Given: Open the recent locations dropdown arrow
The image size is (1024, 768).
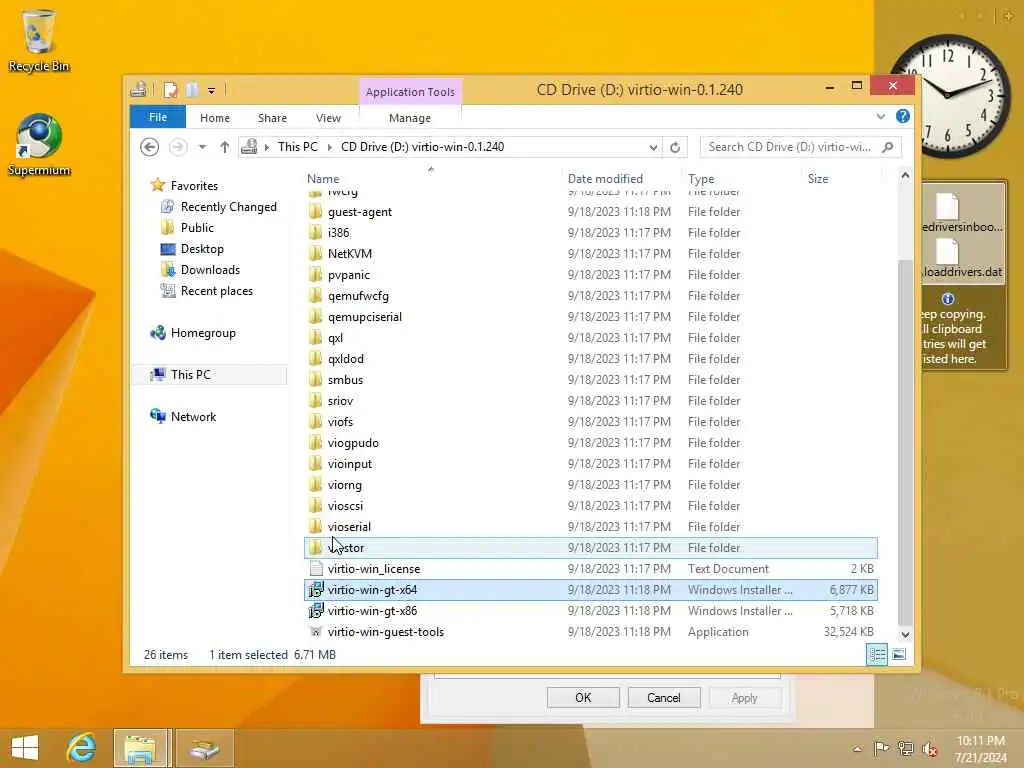Looking at the screenshot, I should click(202, 147).
